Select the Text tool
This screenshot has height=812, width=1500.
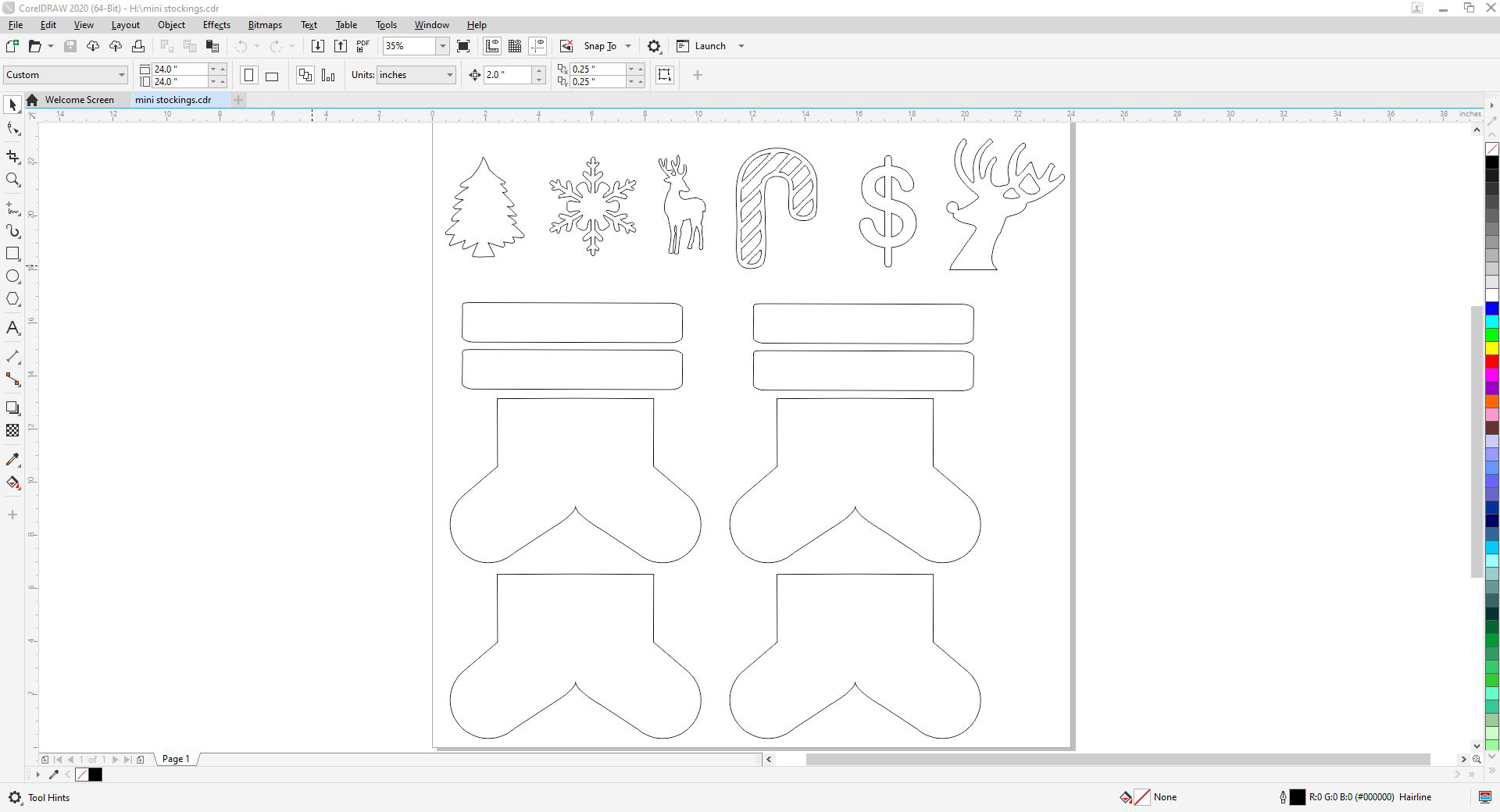point(12,328)
